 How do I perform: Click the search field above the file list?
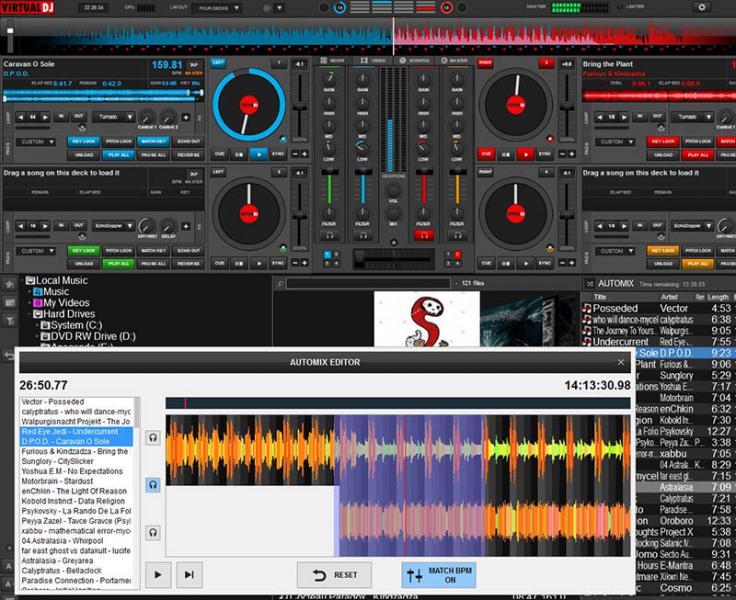coord(368,283)
